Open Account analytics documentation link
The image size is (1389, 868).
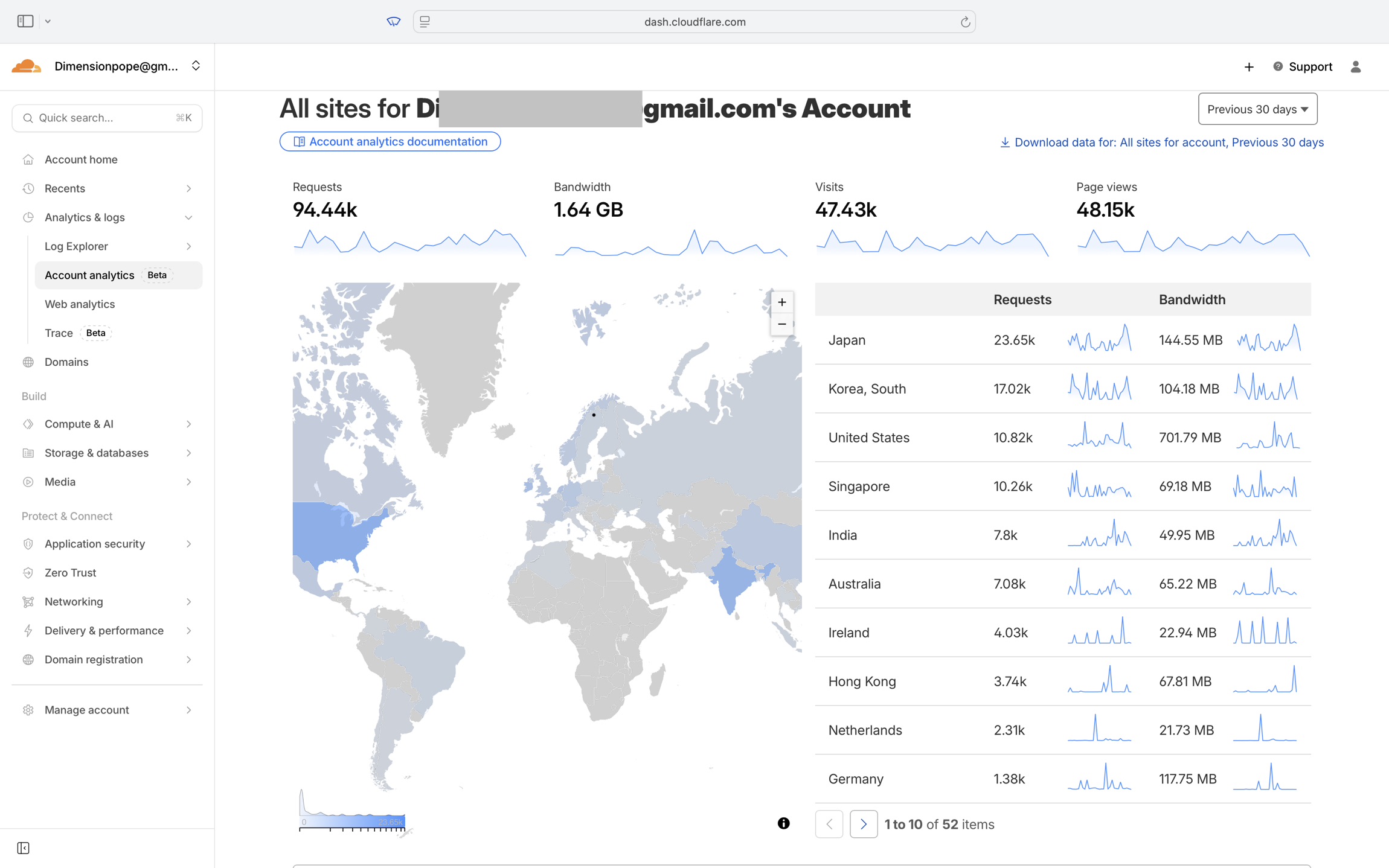click(390, 142)
